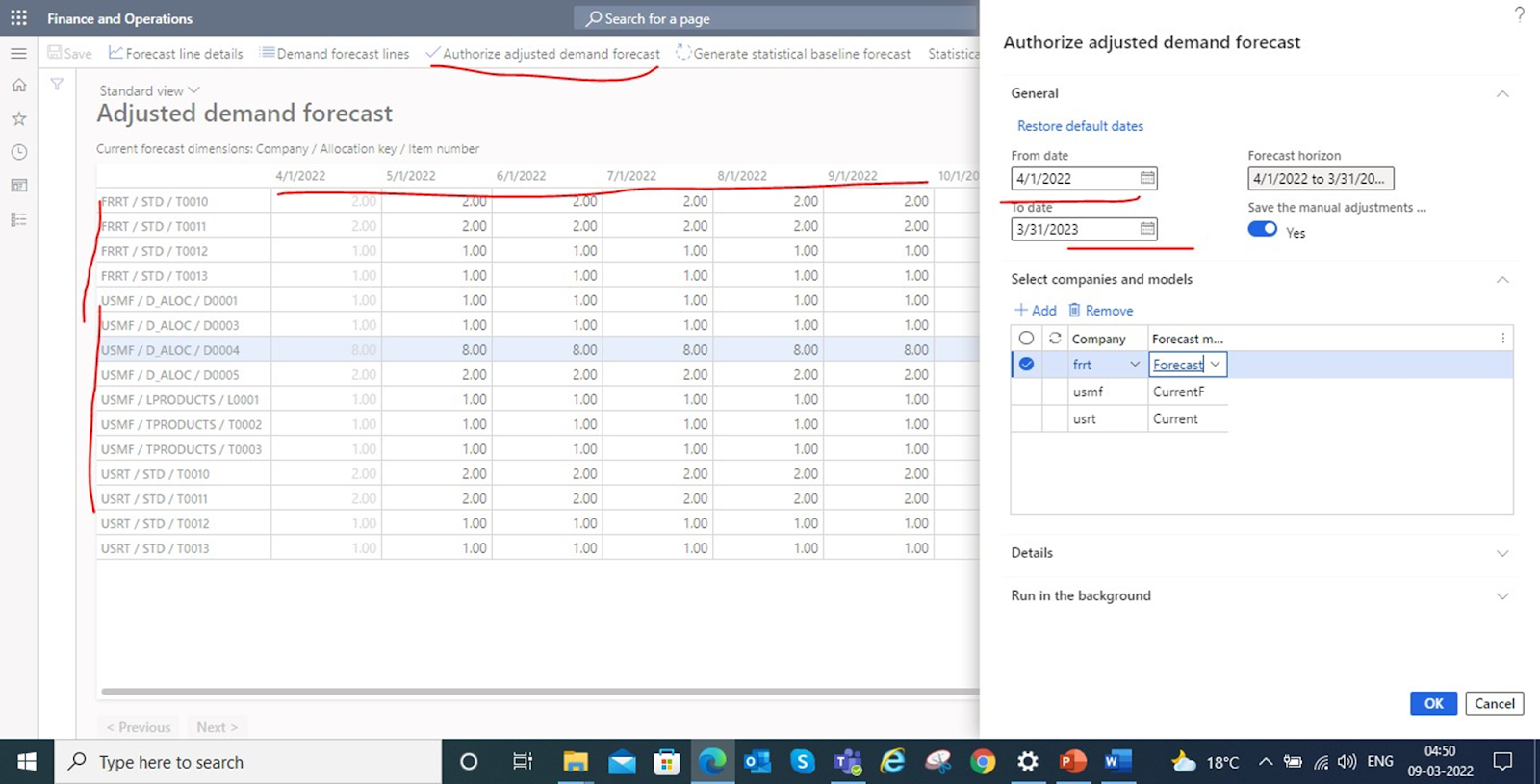Select the usrt row marker

coord(1026,418)
